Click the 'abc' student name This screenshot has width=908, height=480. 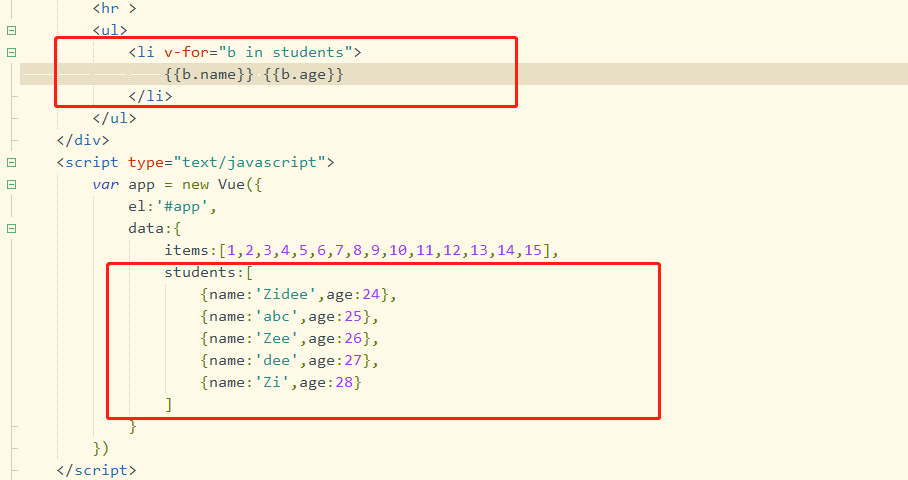(277, 317)
